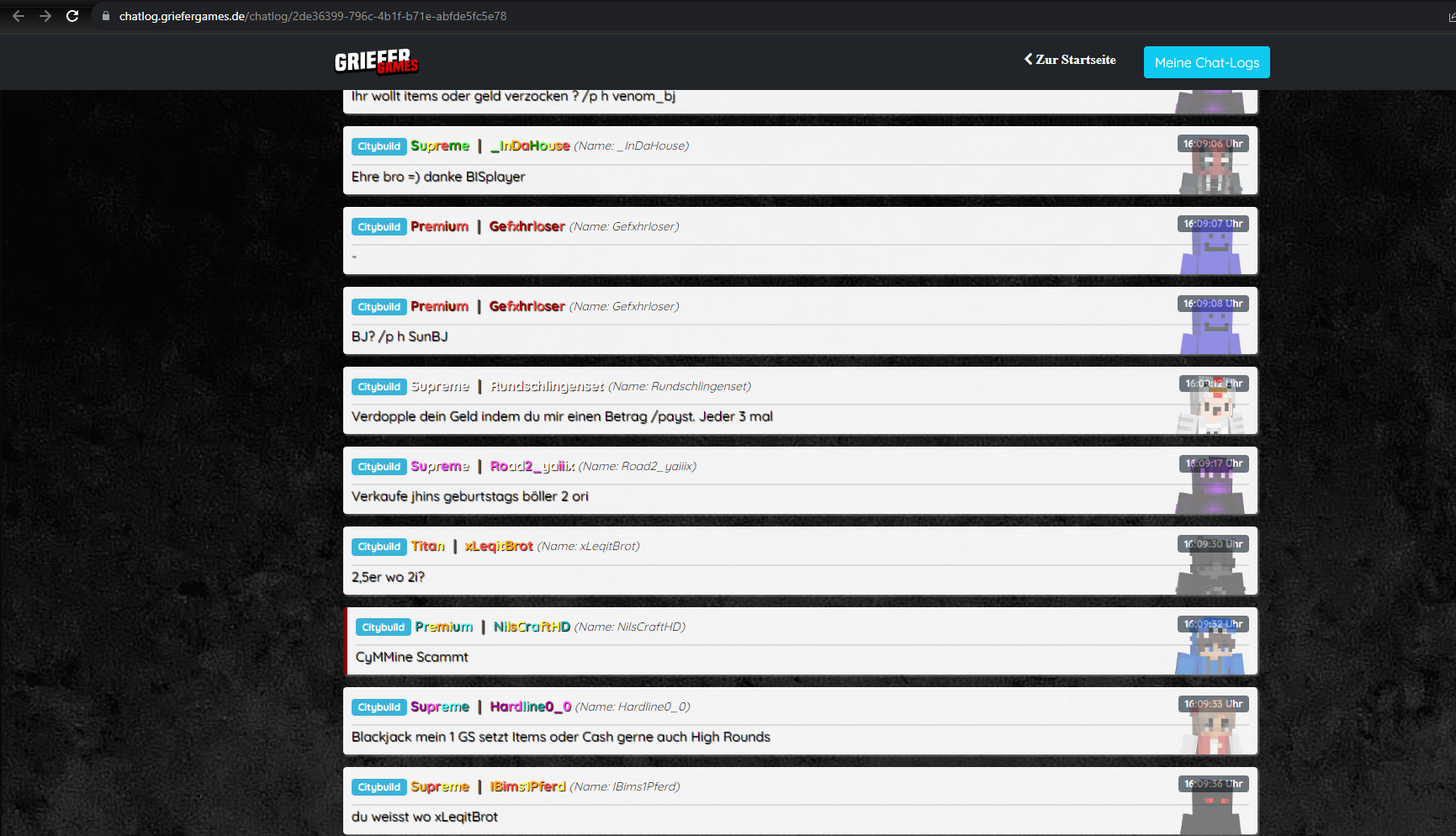Click Rundschlingenset's player skin avatar

tap(1210, 410)
